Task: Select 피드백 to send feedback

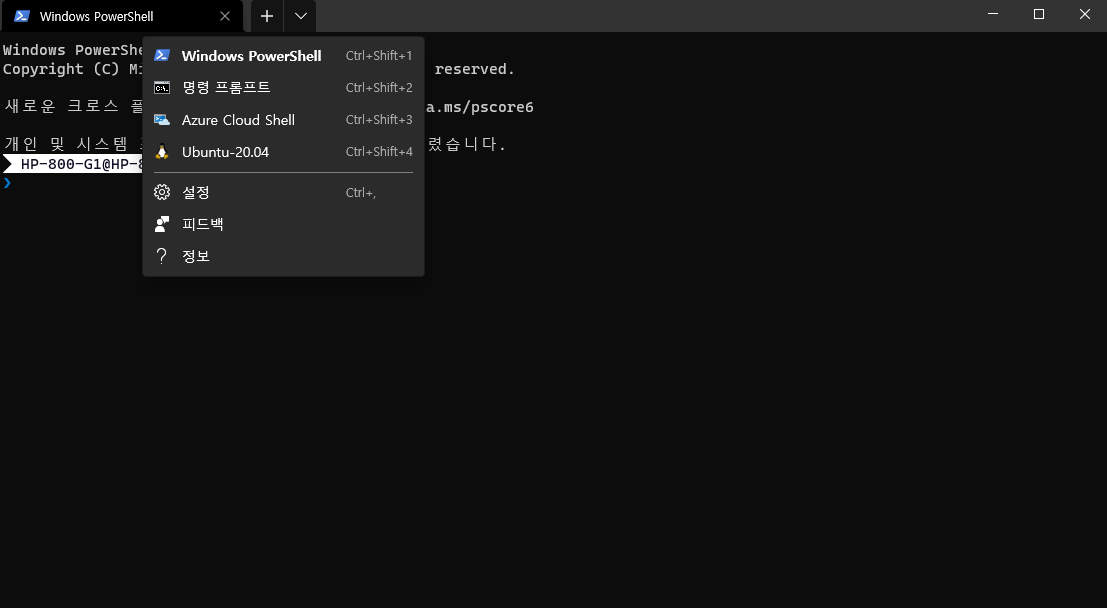Action: pos(203,223)
